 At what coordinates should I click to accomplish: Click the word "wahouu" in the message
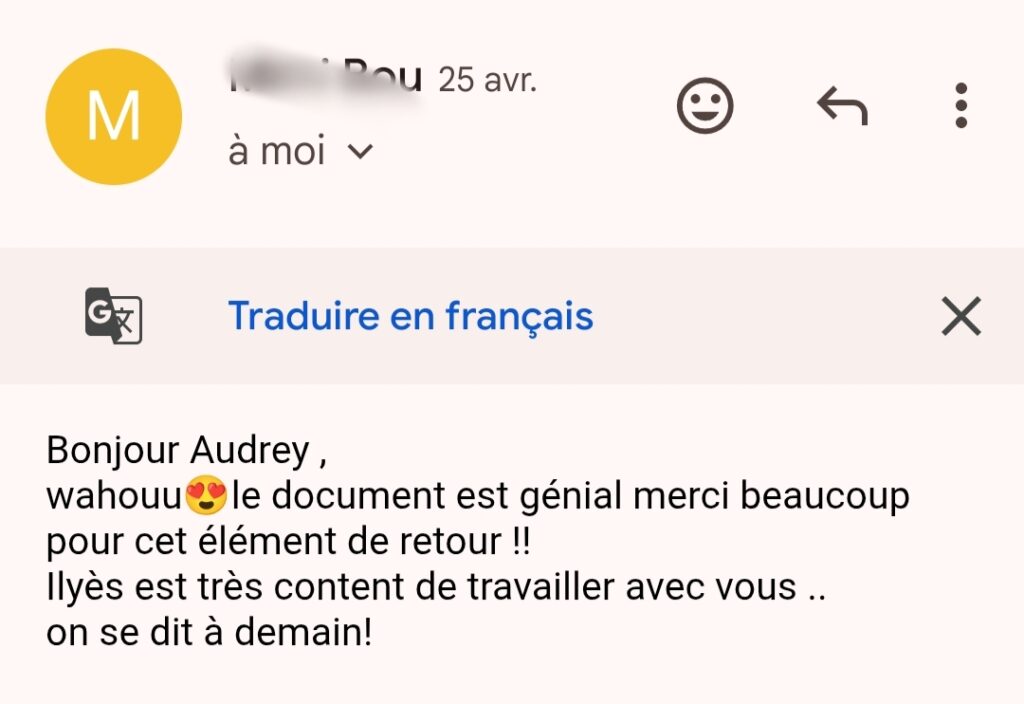point(114,496)
